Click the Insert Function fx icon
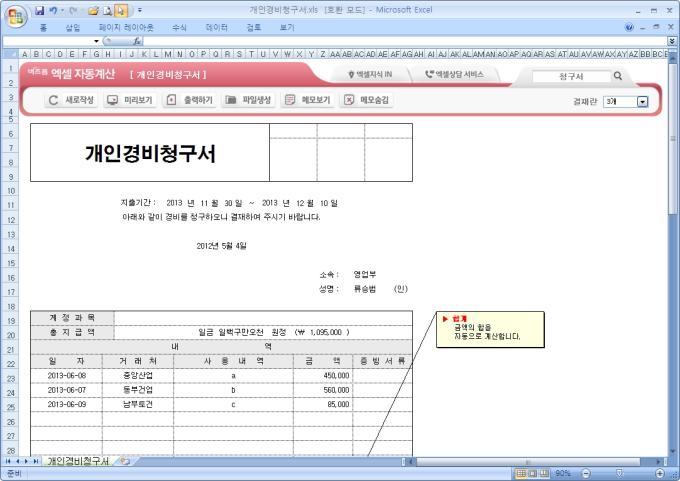 click(137, 41)
